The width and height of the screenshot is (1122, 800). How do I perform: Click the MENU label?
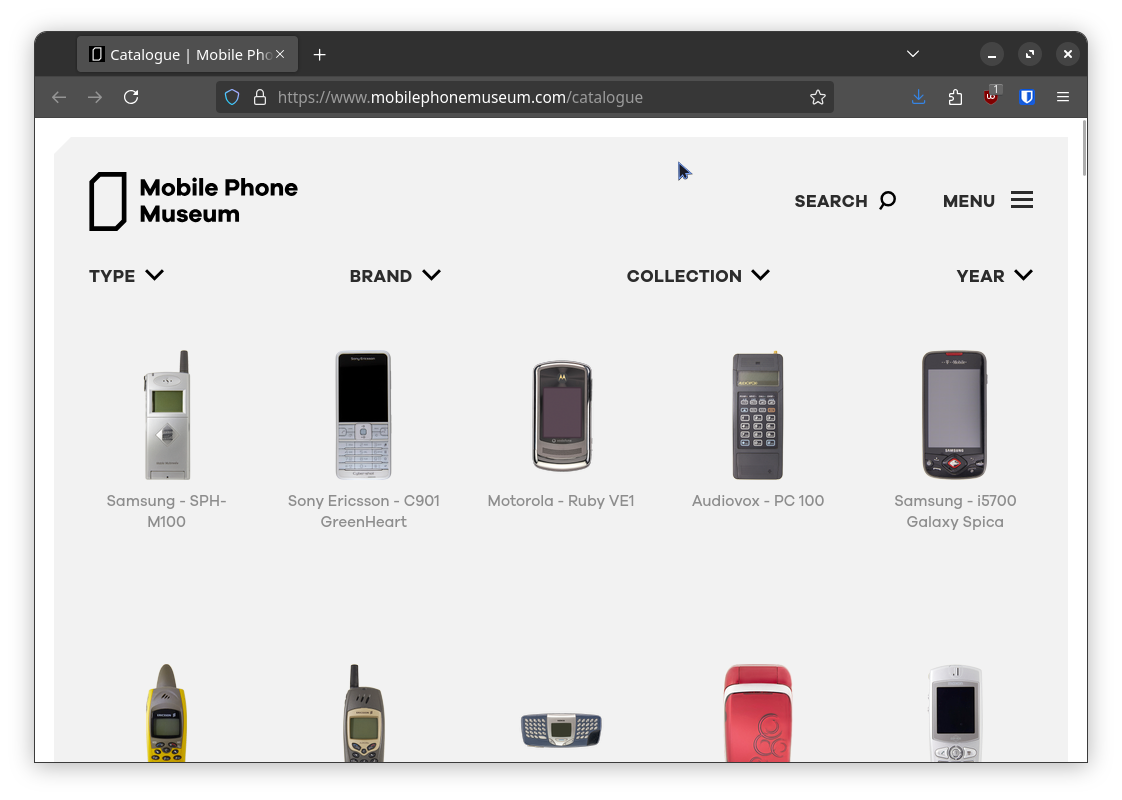[969, 201]
